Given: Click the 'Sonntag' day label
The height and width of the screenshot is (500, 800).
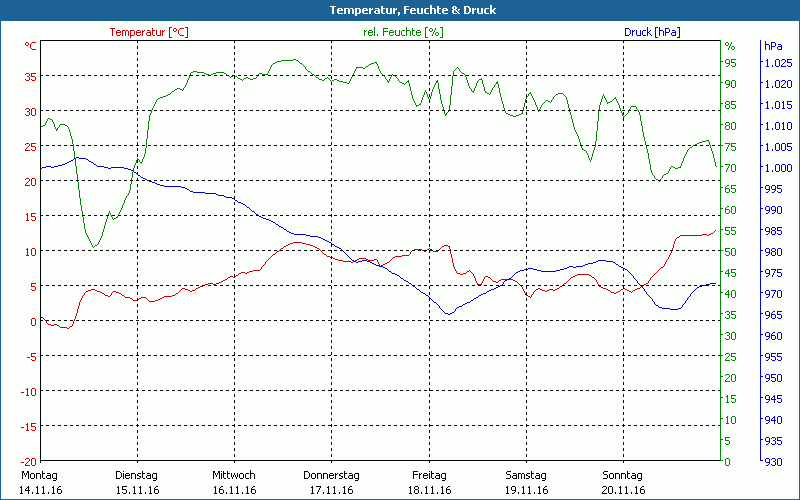Looking at the screenshot, I should [622, 476].
